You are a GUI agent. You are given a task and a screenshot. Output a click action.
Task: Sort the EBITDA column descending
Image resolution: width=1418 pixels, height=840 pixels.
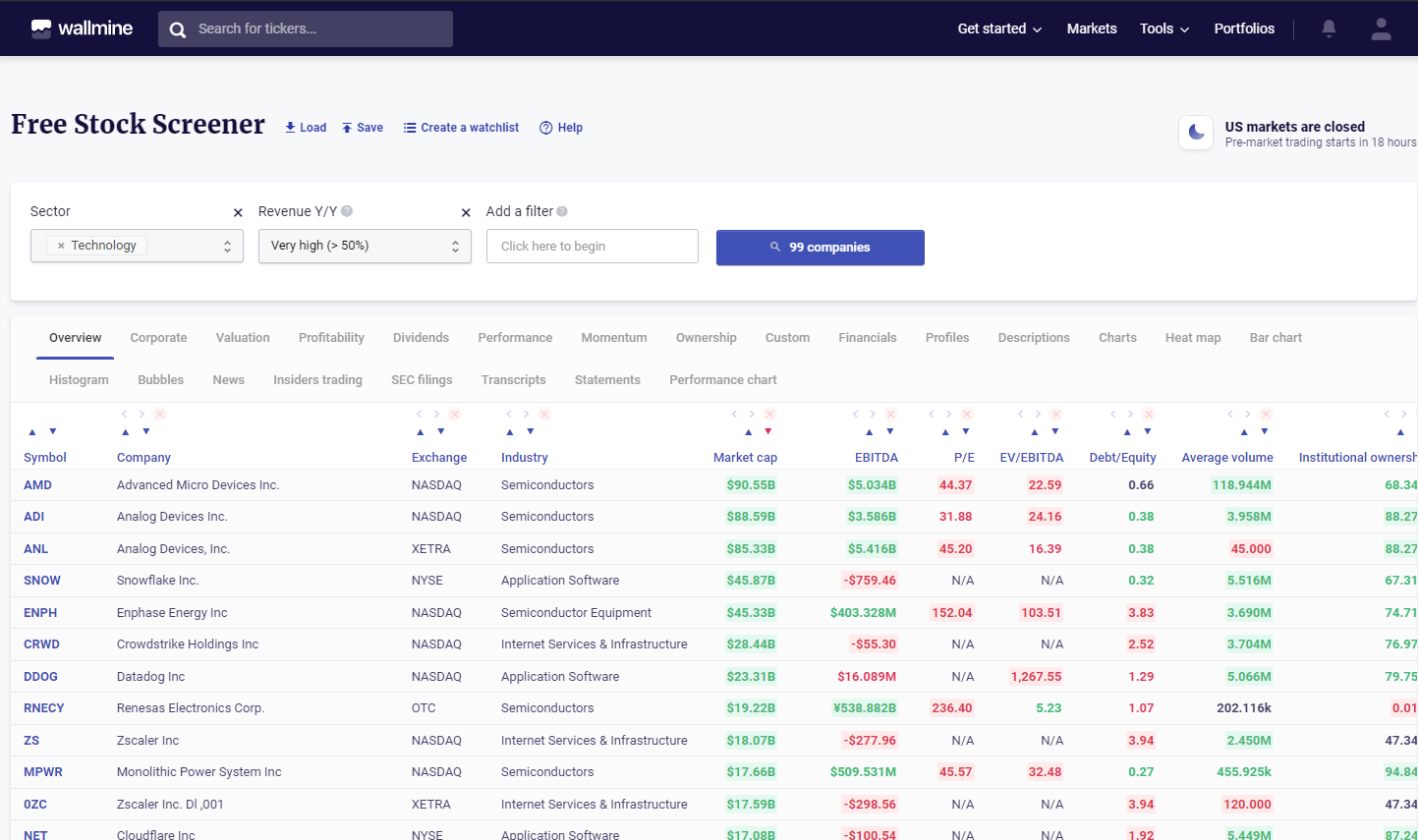coord(890,432)
